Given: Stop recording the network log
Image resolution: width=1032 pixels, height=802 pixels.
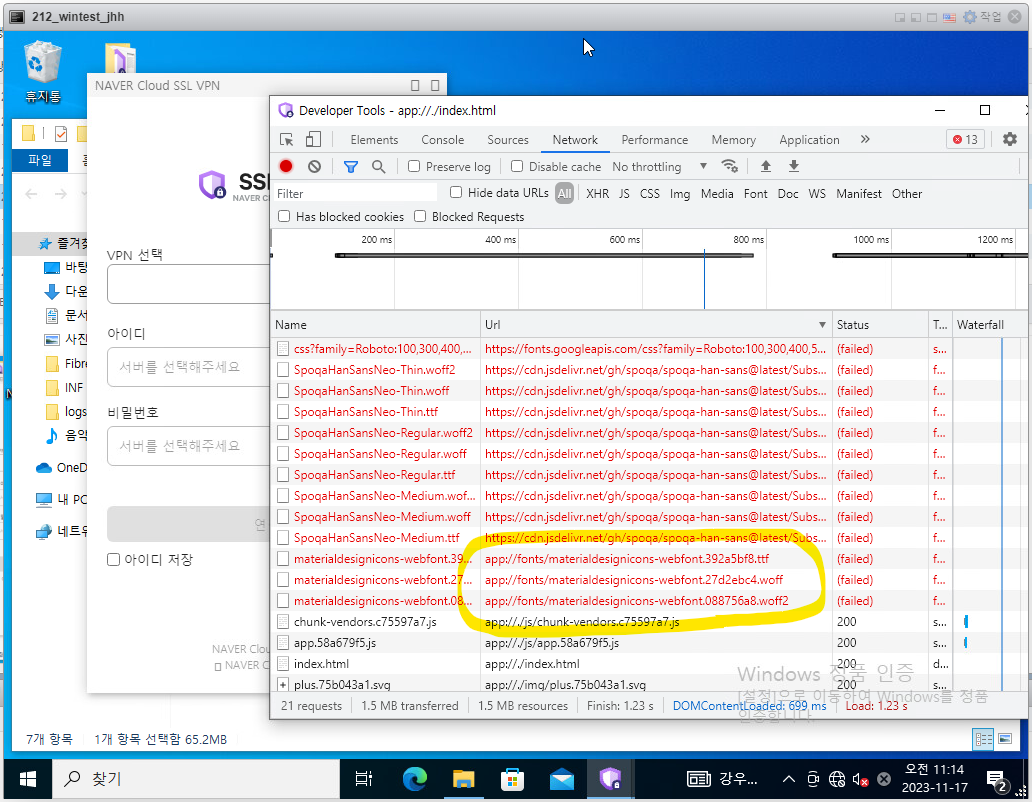Looking at the screenshot, I should [x=286, y=167].
